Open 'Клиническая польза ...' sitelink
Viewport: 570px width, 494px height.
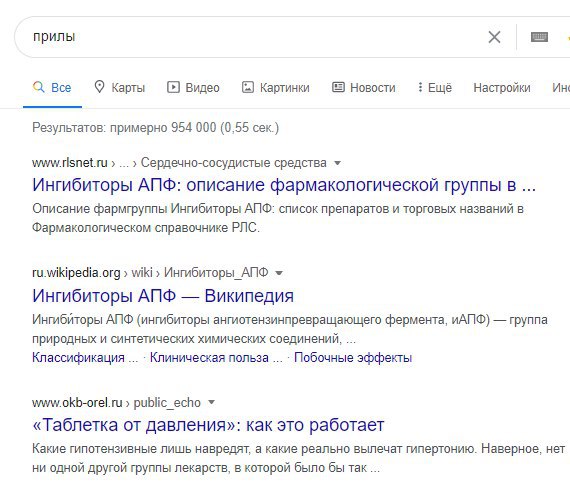point(216,358)
